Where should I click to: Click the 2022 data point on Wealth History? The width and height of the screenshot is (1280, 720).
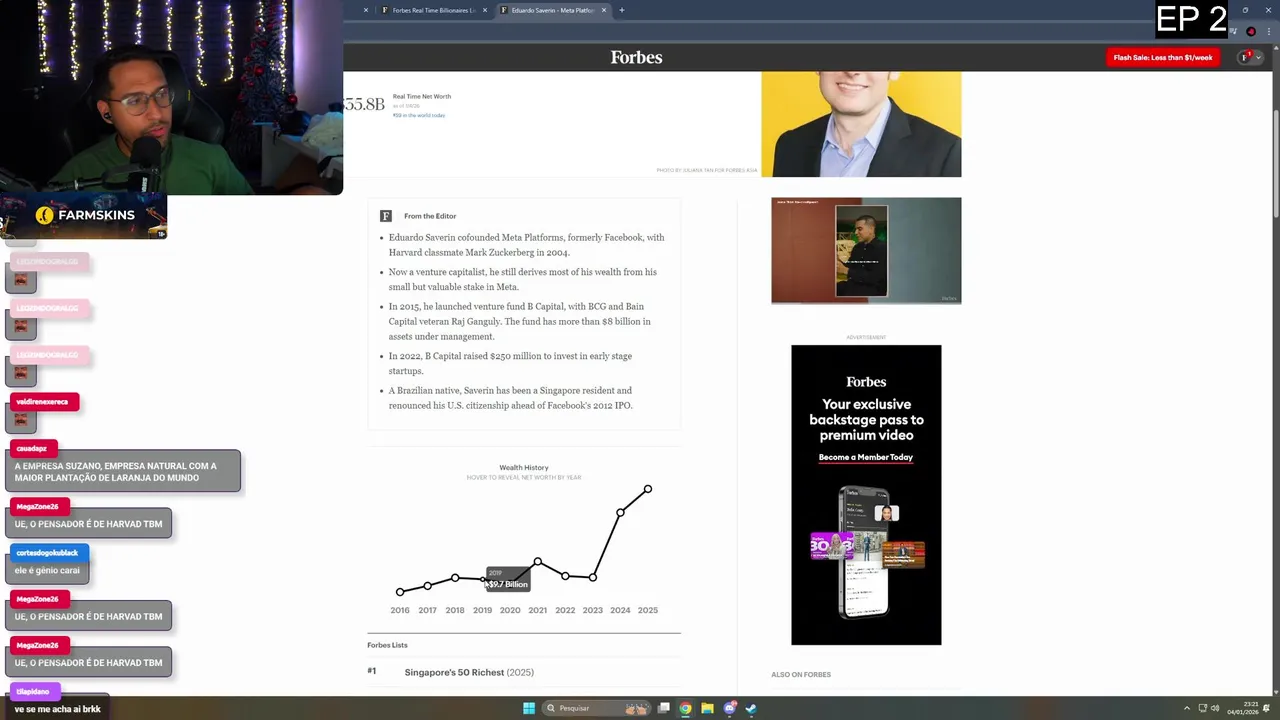tap(565, 576)
